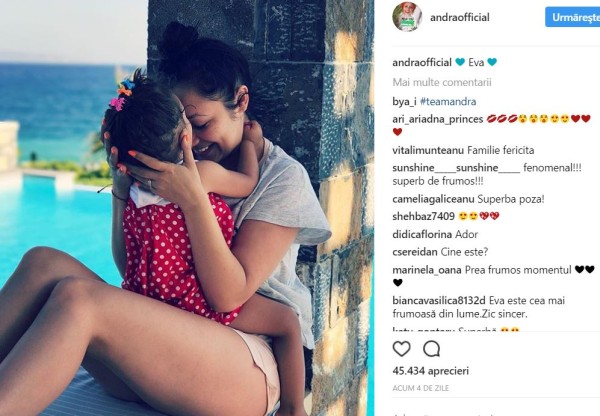Open andraofficial username in caption
This screenshot has height=416, width=600.
point(422,62)
